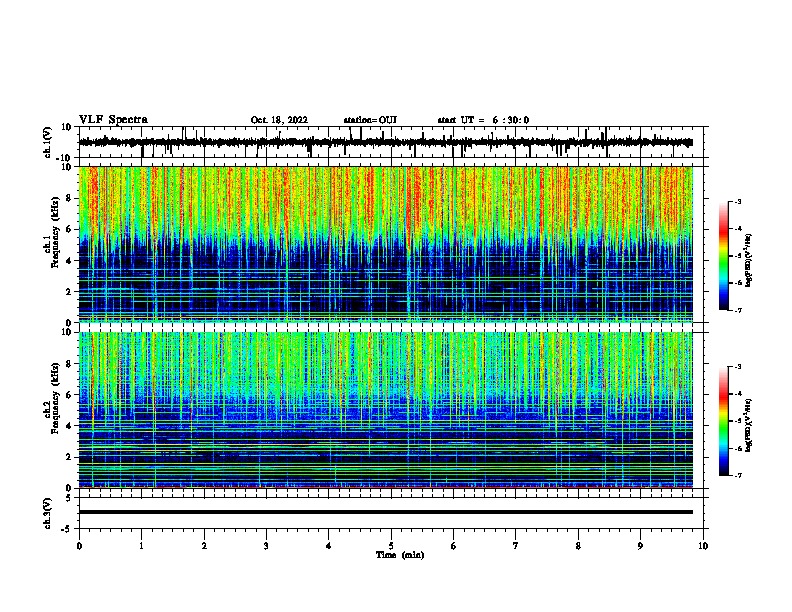This screenshot has width=792, height=612.
Task: Click time axis tick label "7"
Action: (516, 546)
